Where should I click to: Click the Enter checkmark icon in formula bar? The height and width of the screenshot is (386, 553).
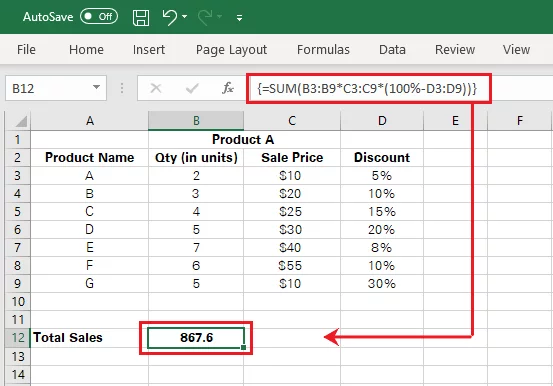(x=192, y=88)
